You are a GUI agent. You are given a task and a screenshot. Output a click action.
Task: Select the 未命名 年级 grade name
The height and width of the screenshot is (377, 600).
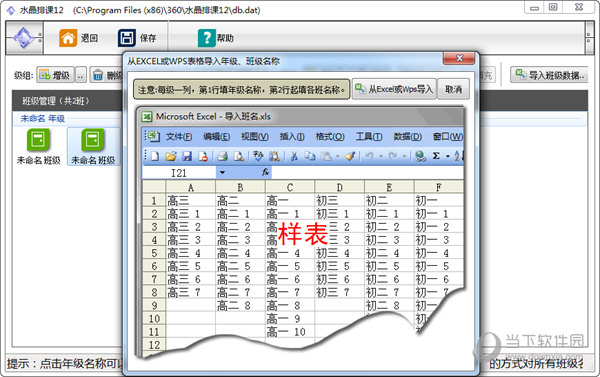42,119
